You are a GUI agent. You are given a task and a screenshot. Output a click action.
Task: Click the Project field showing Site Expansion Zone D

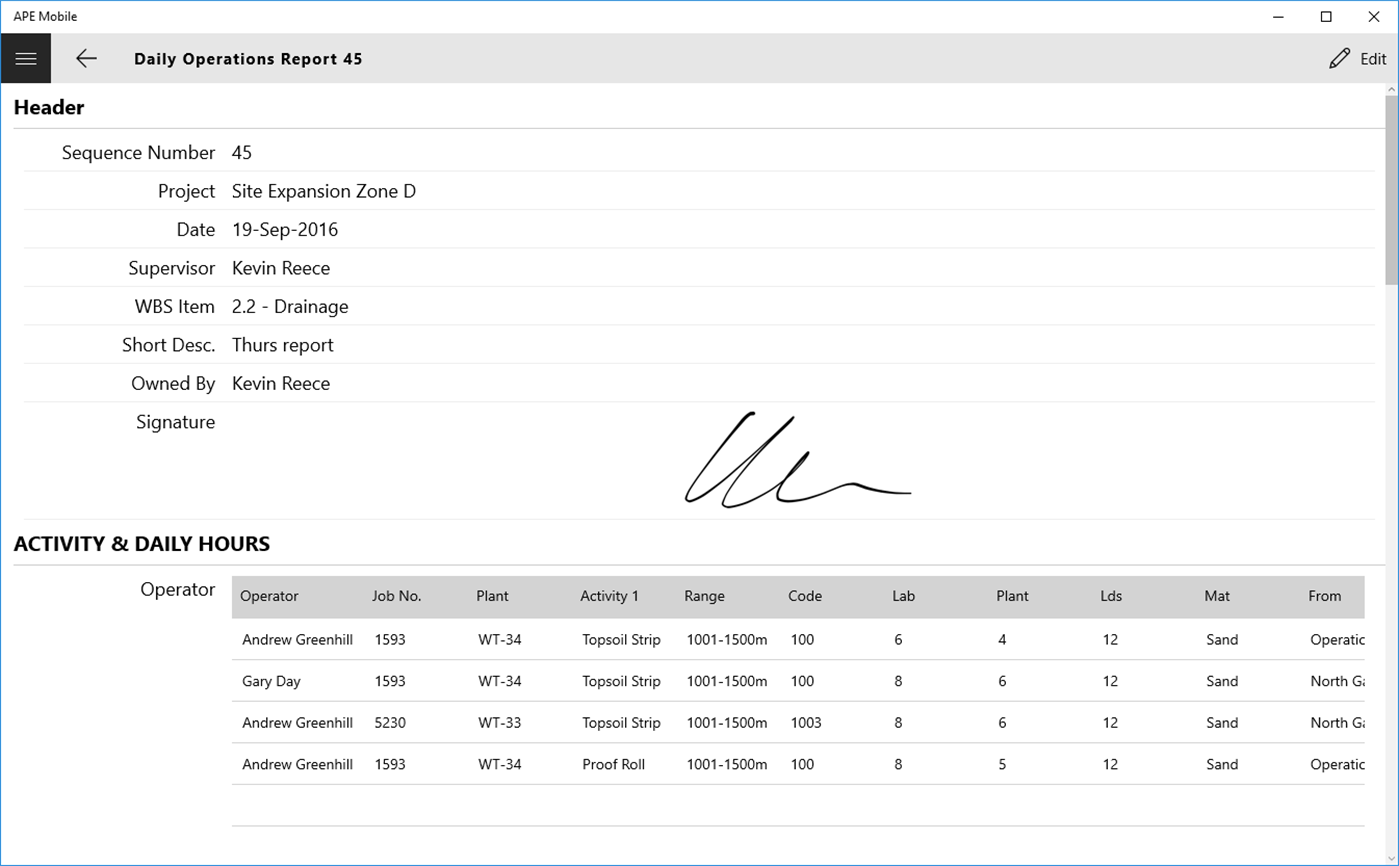pos(323,191)
